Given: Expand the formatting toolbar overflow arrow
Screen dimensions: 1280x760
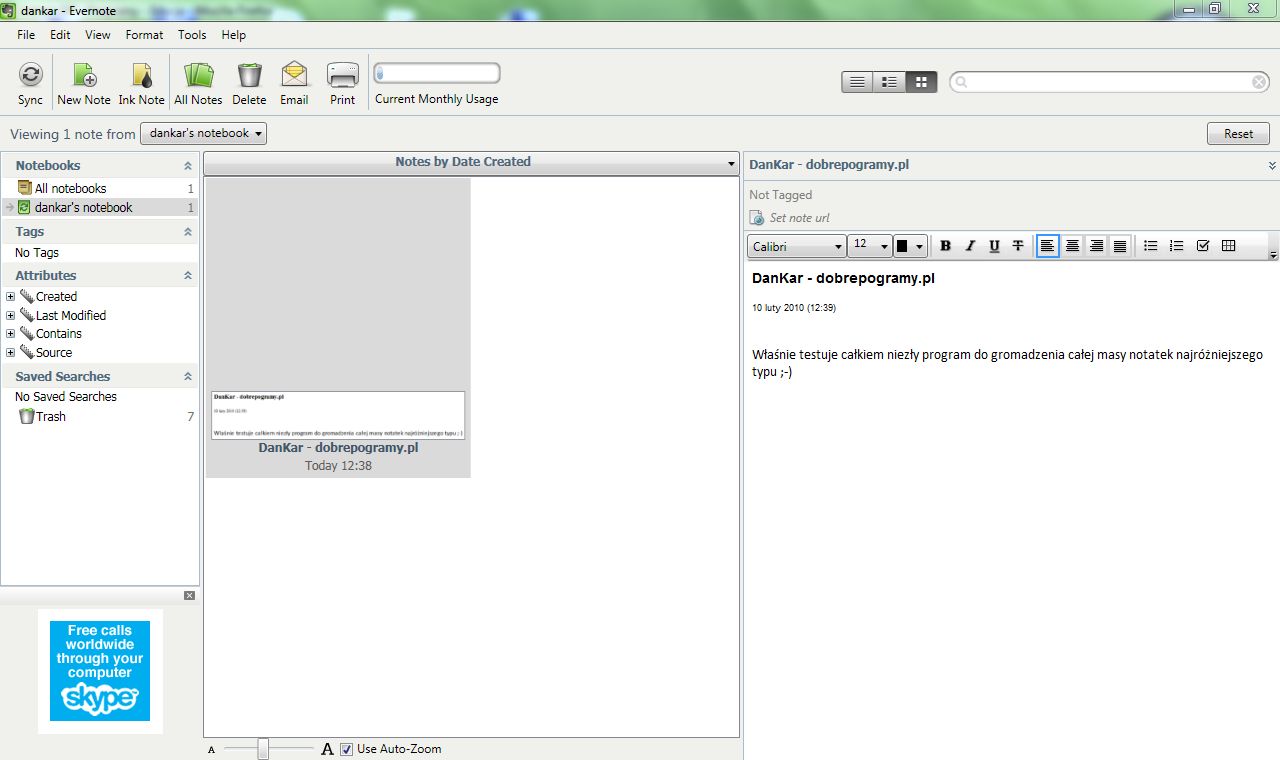Looking at the screenshot, I should pos(1273,256).
